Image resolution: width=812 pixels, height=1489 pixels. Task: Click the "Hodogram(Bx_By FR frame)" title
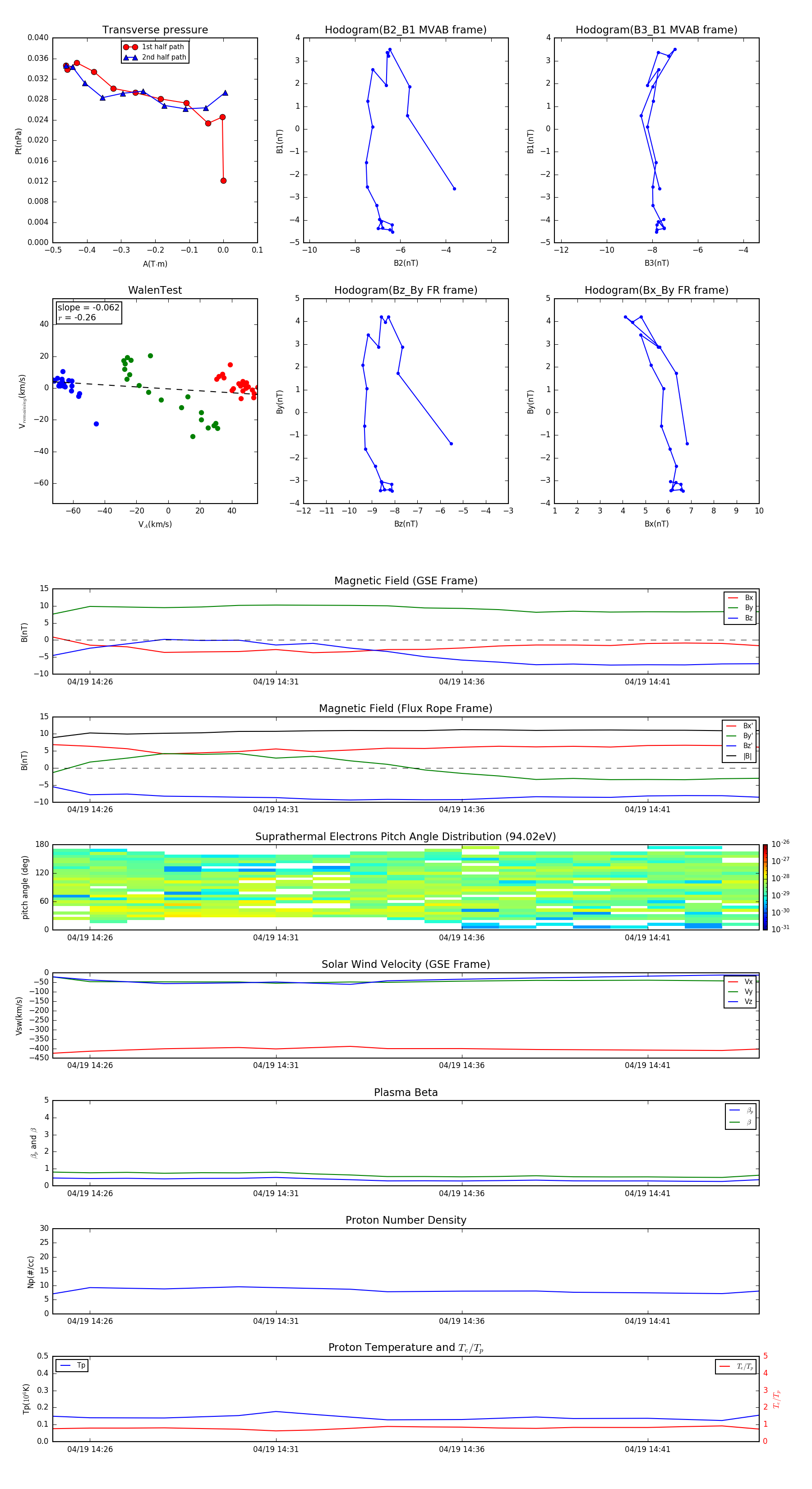pyautogui.click(x=656, y=290)
